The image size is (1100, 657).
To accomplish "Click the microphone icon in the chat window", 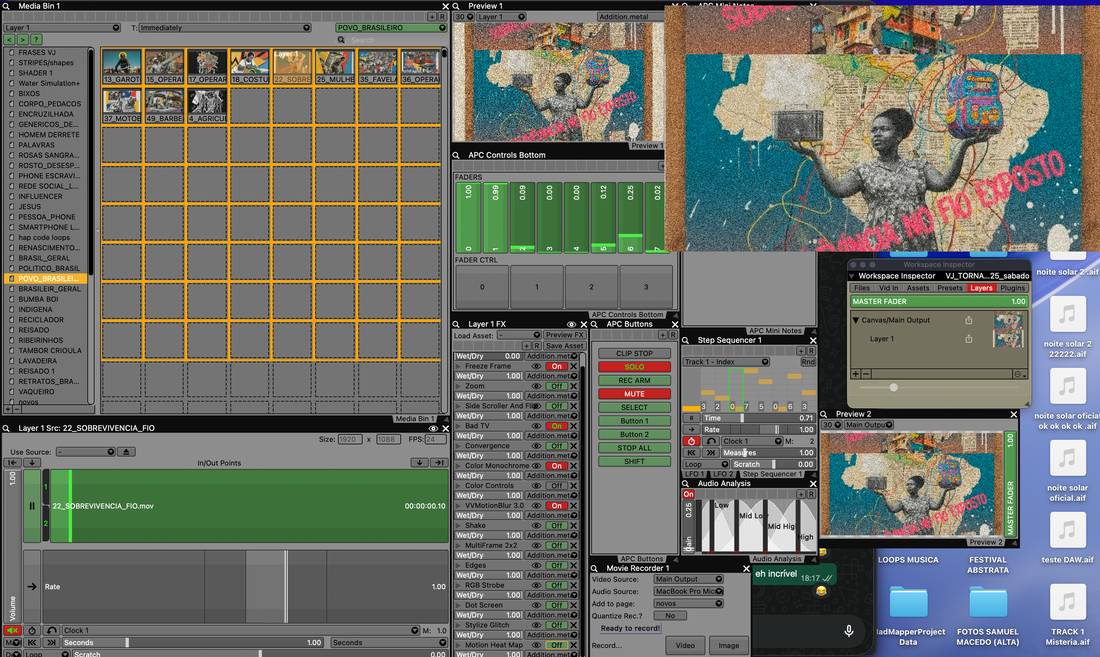I will click(x=848, y=630).
